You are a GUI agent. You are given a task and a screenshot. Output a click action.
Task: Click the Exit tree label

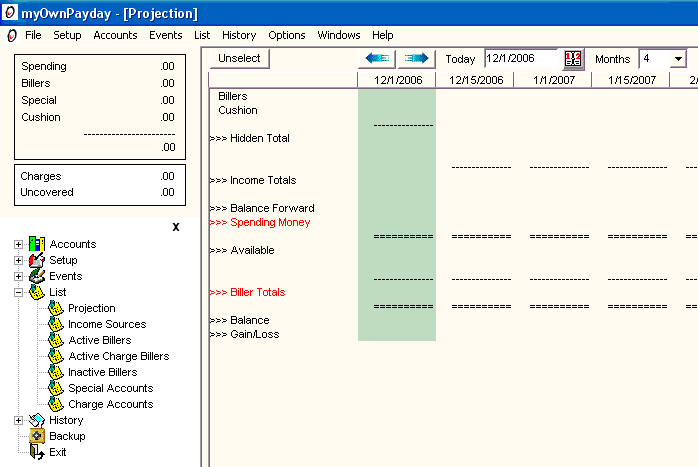tap(57, 452)
